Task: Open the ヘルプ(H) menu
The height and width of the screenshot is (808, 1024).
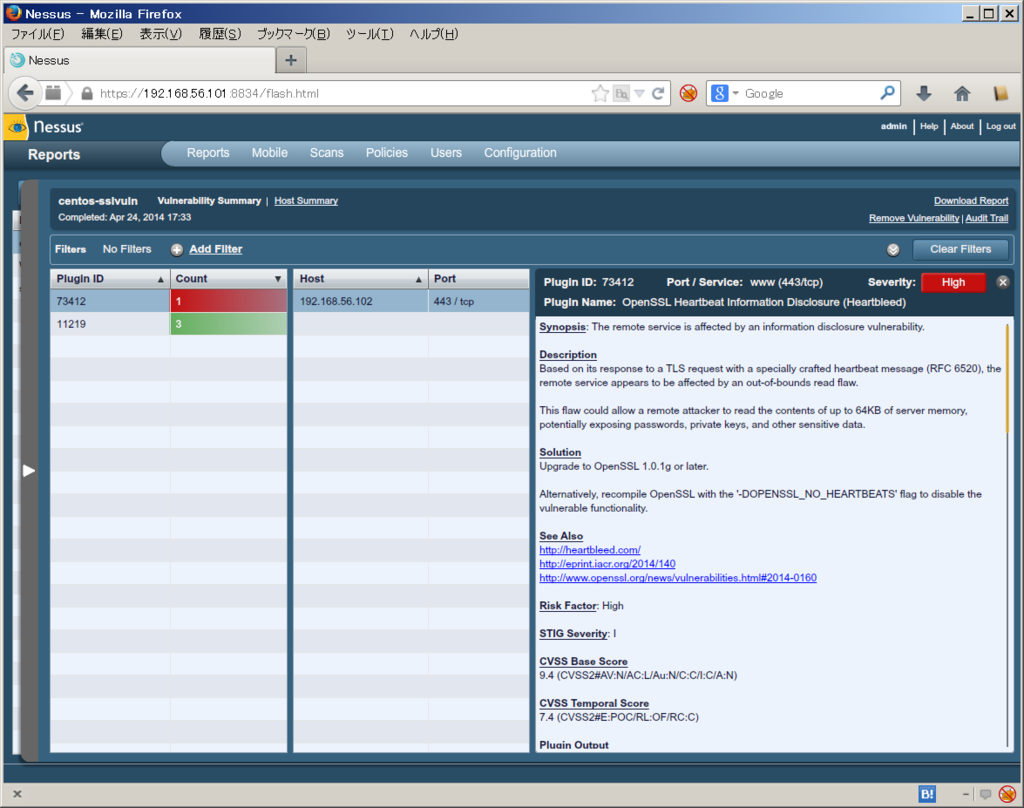Action: [x=434, y=34]
